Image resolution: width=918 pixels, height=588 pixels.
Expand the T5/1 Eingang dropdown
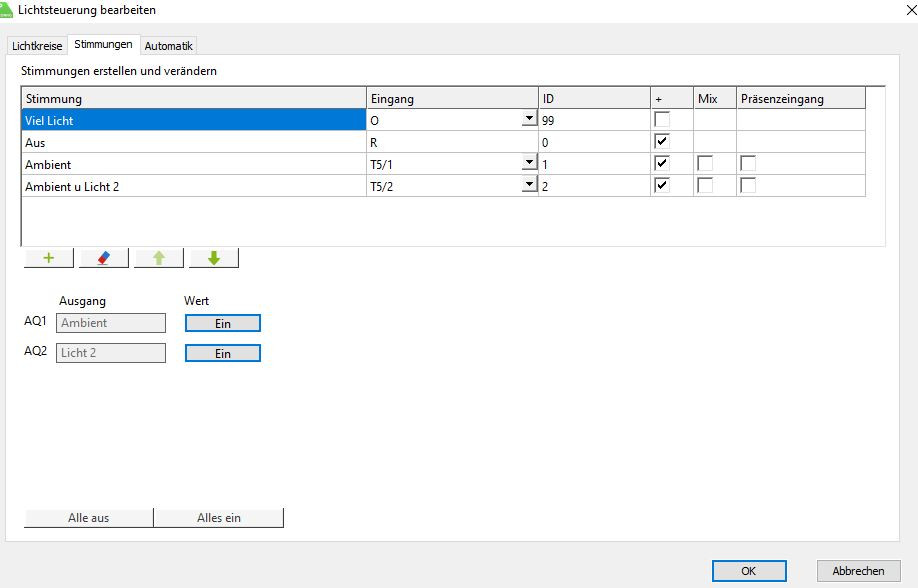[x=528, y=164]
